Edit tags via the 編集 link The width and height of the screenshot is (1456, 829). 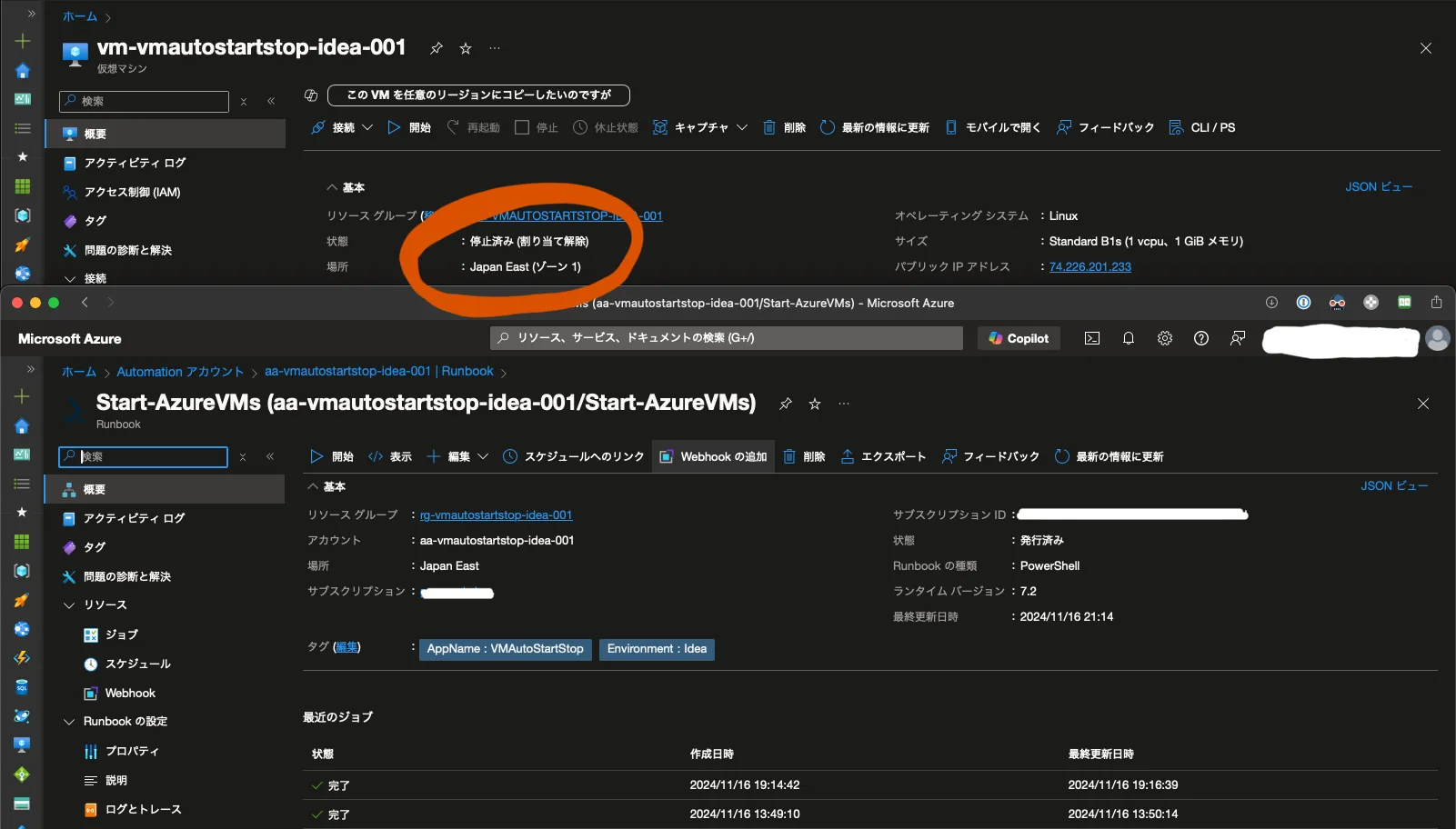[346, 647]
